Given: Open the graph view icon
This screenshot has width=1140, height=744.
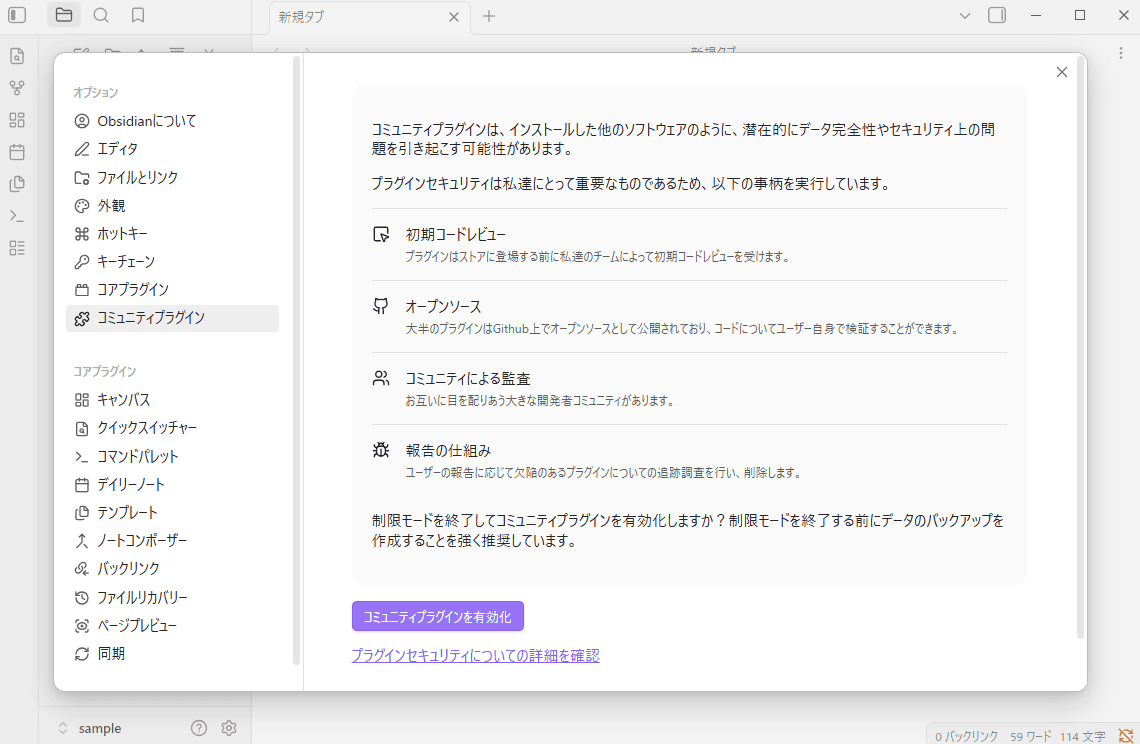Looking at the screenshot, I should coord(16,88).
